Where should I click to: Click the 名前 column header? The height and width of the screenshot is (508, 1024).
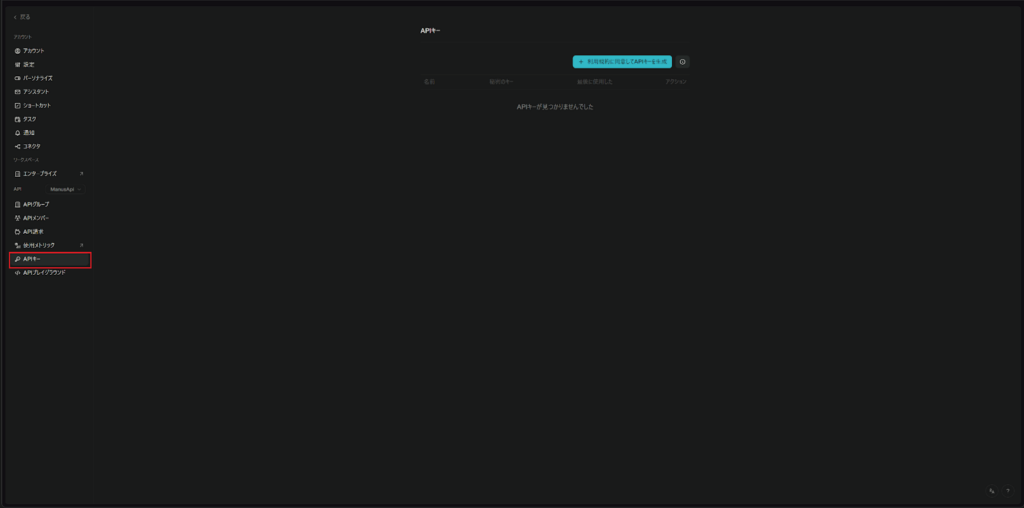coord(429,81)
